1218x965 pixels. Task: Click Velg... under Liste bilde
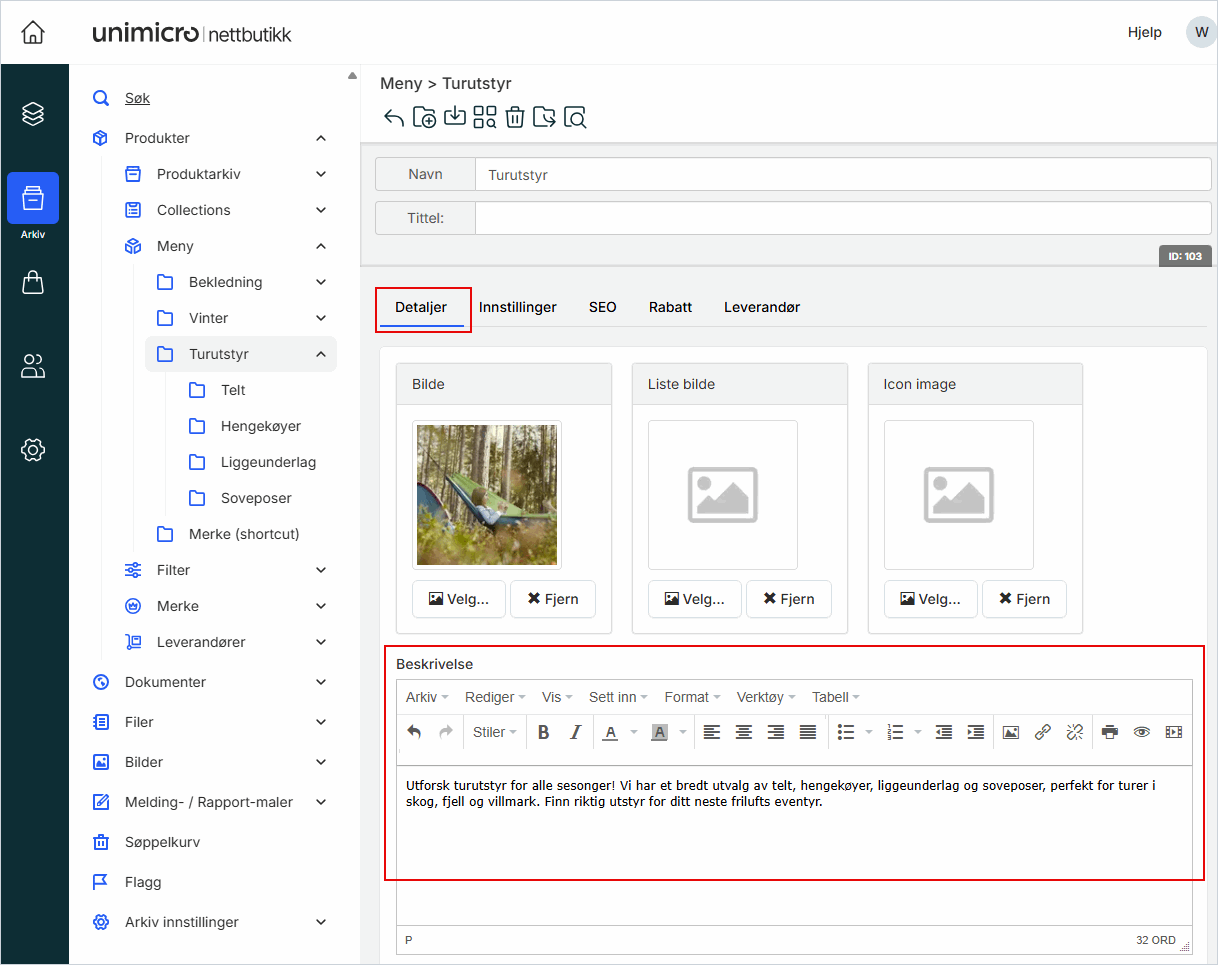[x=694, y=599]
